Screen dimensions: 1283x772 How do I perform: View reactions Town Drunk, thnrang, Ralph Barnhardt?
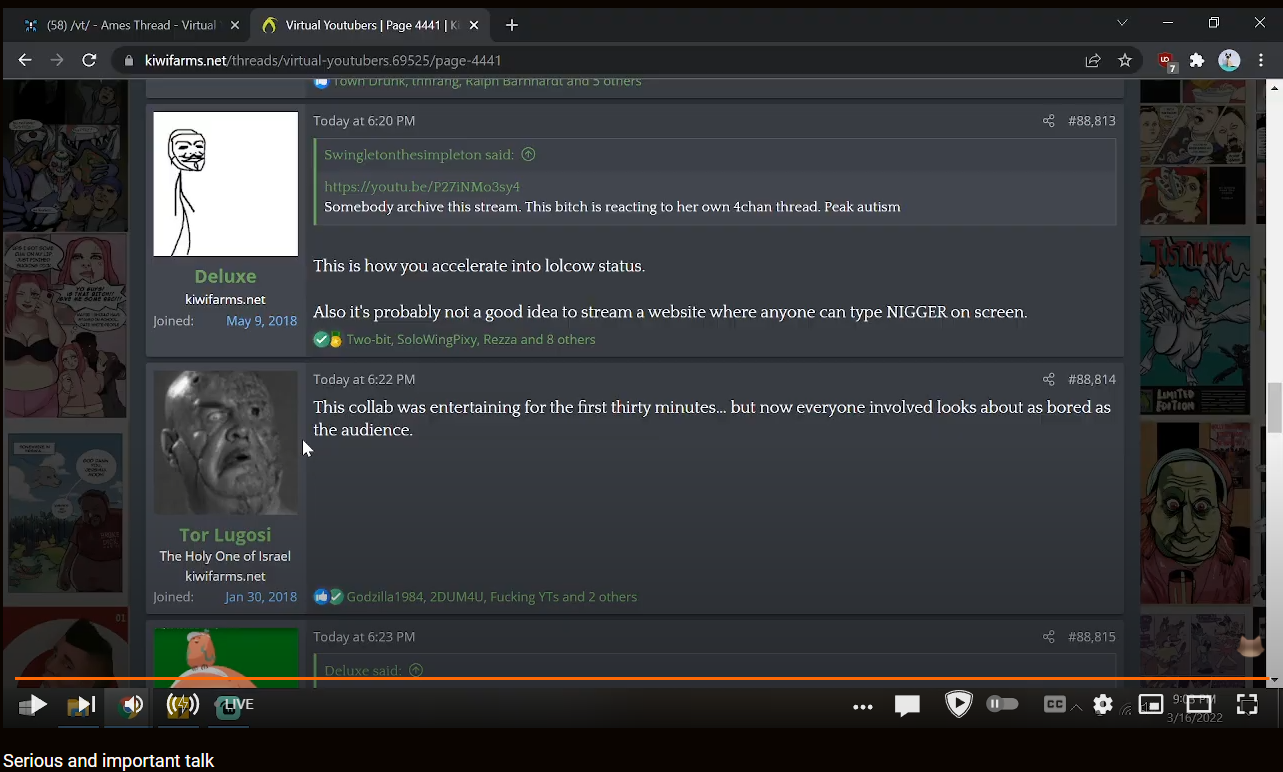[x=487, y=82]
